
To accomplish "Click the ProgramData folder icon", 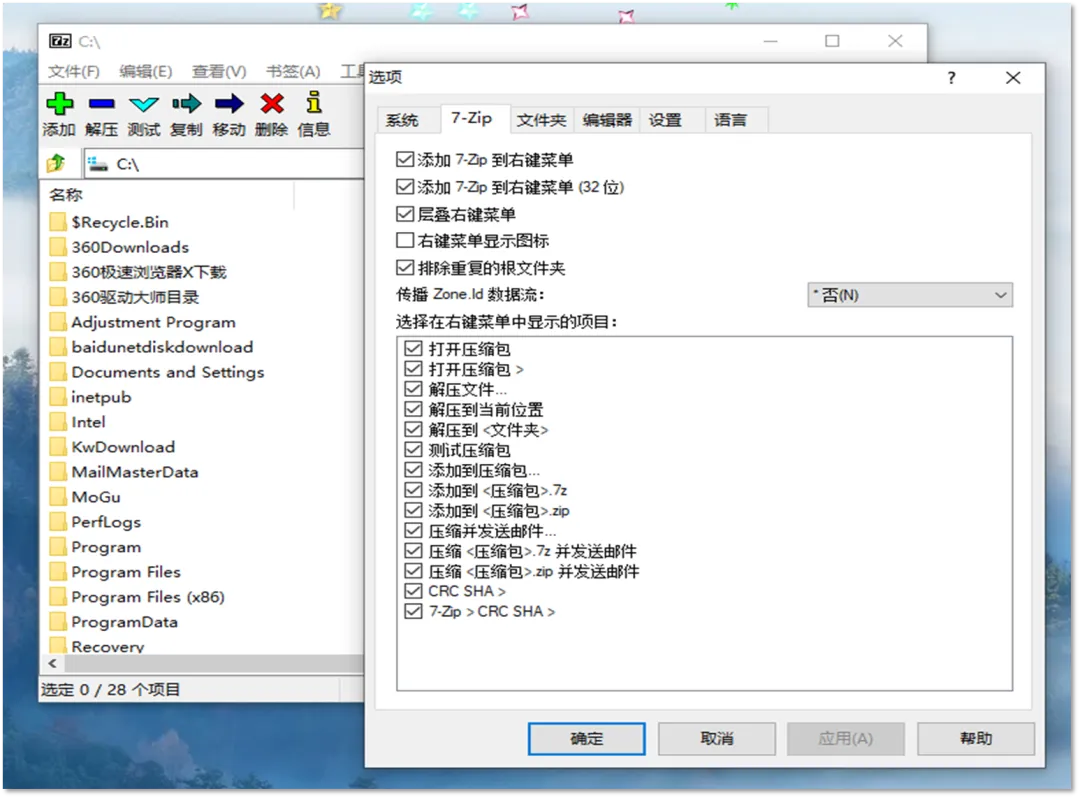I will tap(59, 622).
